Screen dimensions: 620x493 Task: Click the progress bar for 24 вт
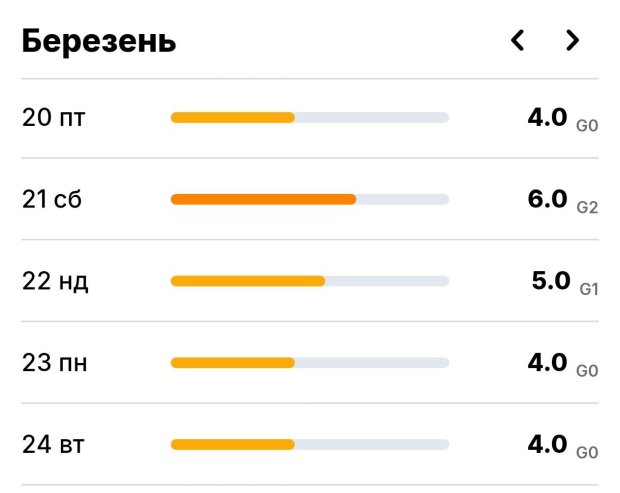click(309, 444)
